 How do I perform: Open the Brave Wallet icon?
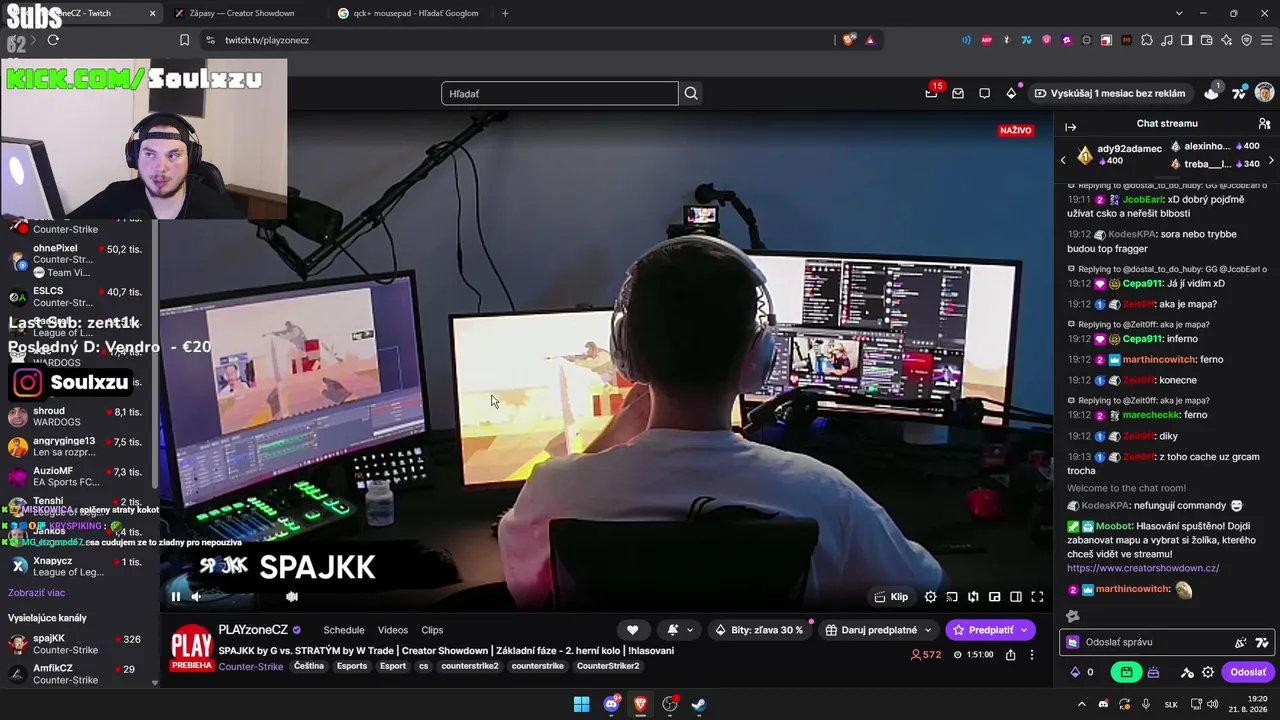pos(1207,40)
